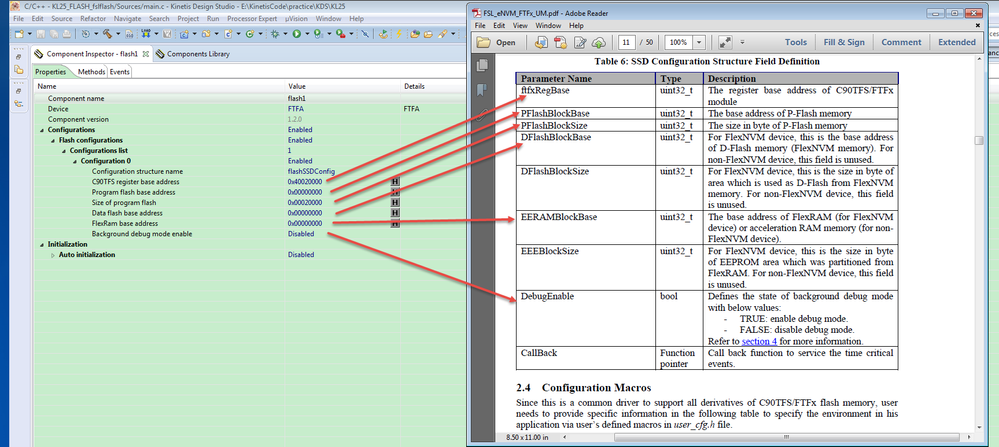Open the Extended pane
Image resolution: width=999 pixels, height=447 pixels.
956,42
